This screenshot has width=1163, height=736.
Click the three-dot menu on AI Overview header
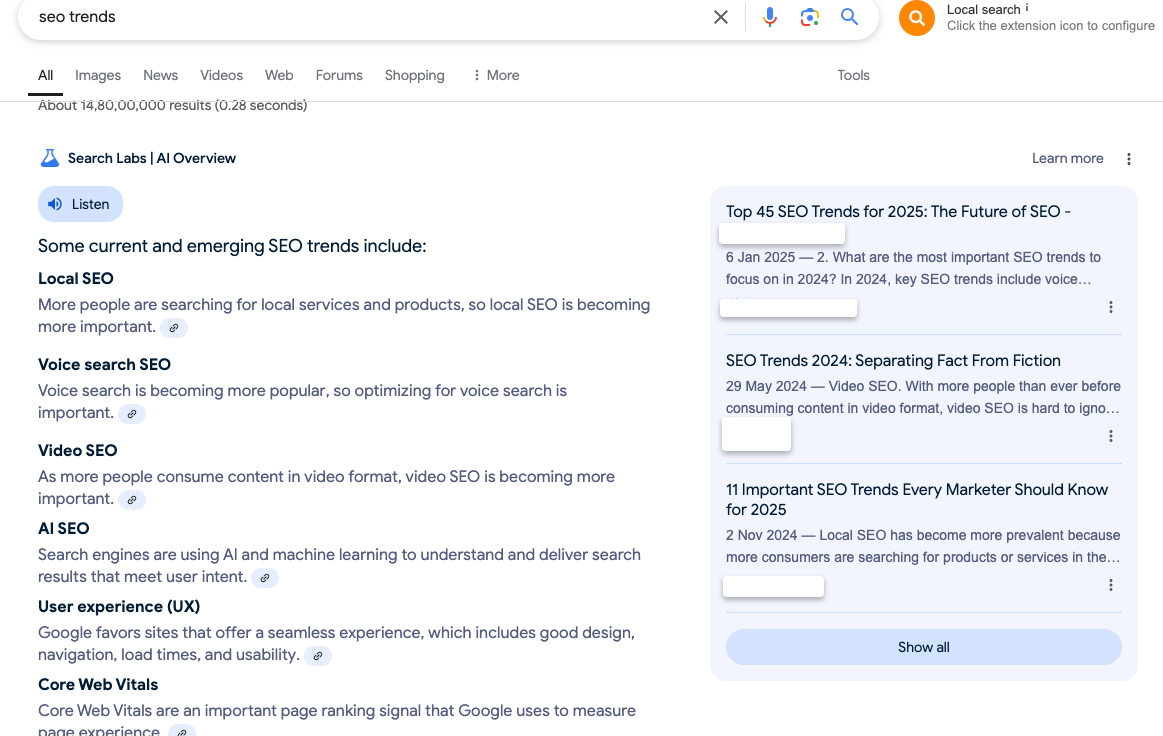click(1129, 158)
